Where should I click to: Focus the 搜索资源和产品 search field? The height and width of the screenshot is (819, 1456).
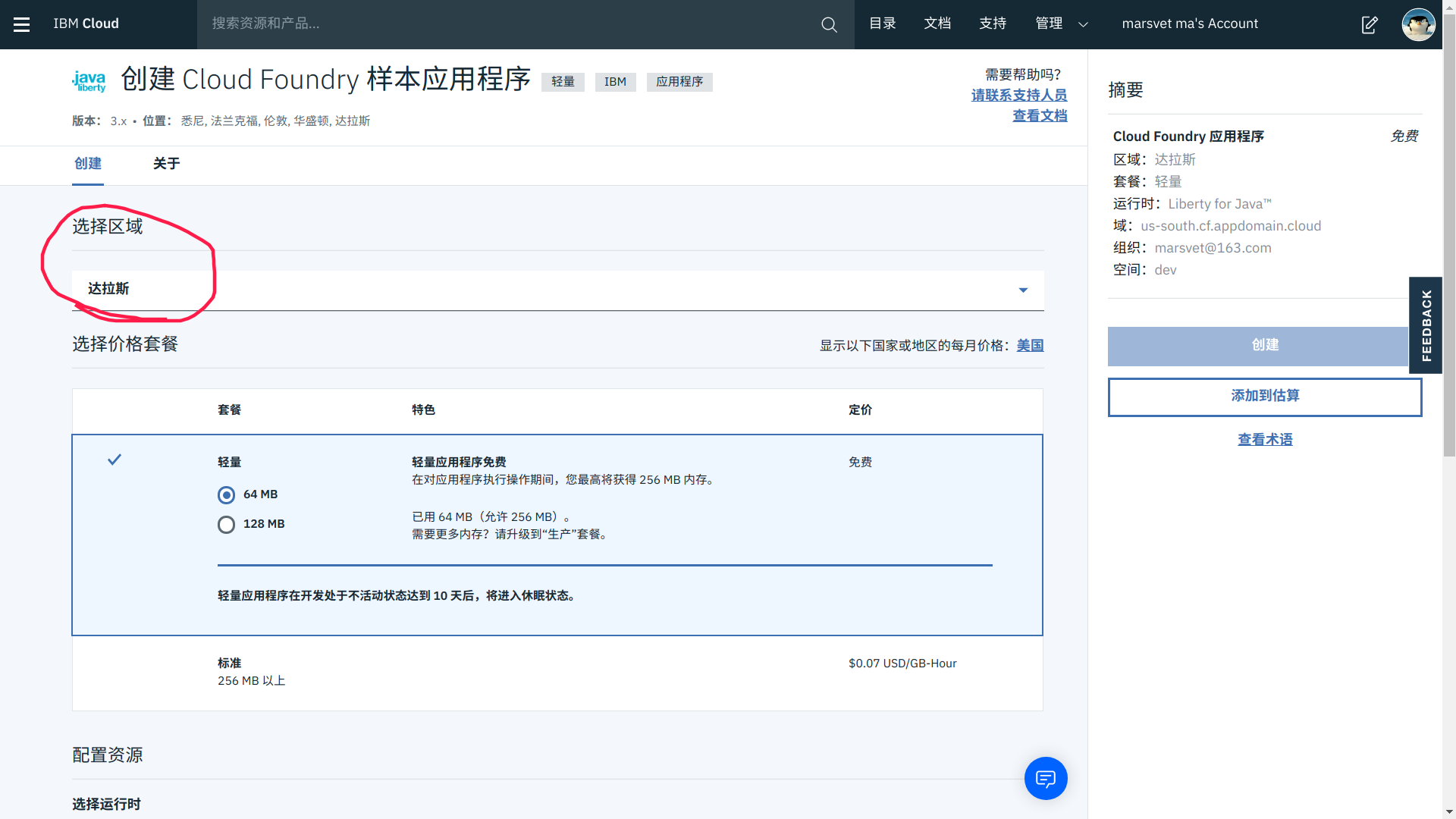(508, 24)
